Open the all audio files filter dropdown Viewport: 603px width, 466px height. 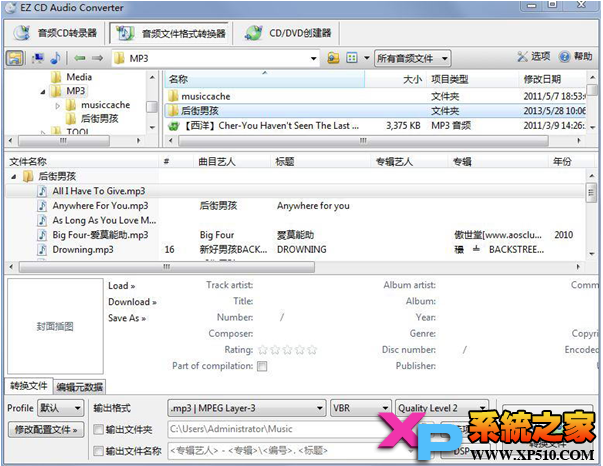412,58
